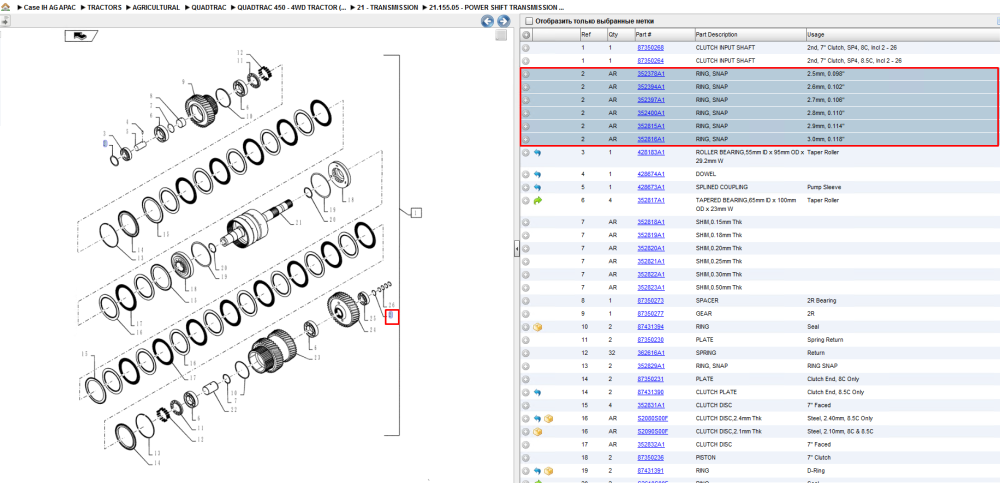Click the '2R Bearing' usage cell
This screenshot has width=1000, height=483.
click(821, 301)
